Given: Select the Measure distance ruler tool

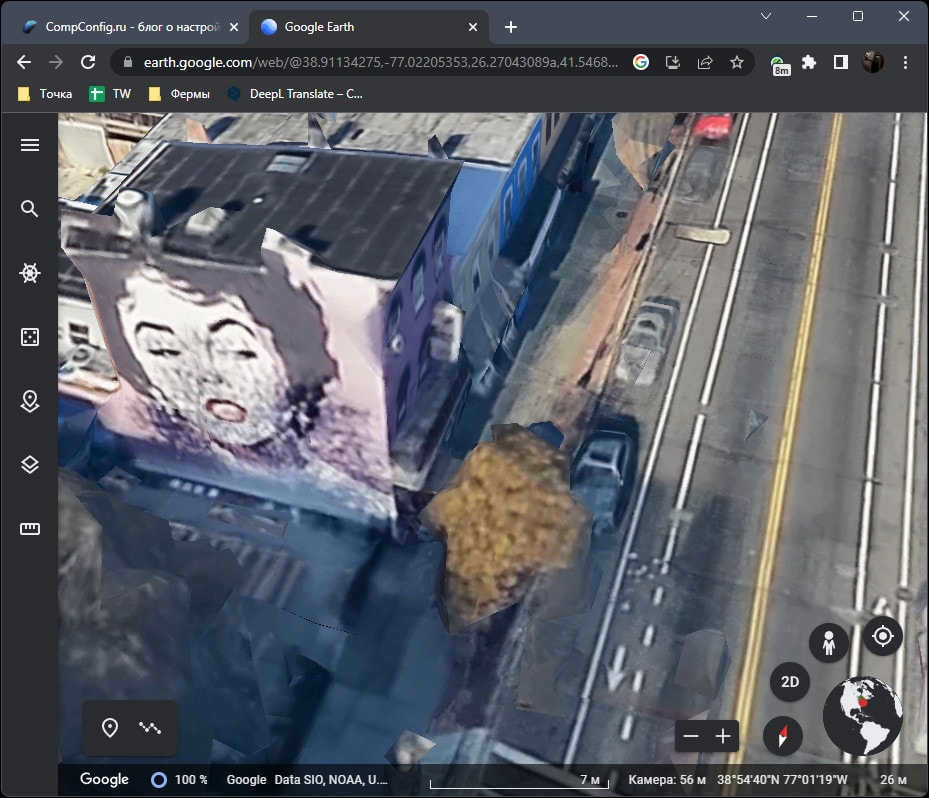Looking at the screenshot, I should point(30,528).
